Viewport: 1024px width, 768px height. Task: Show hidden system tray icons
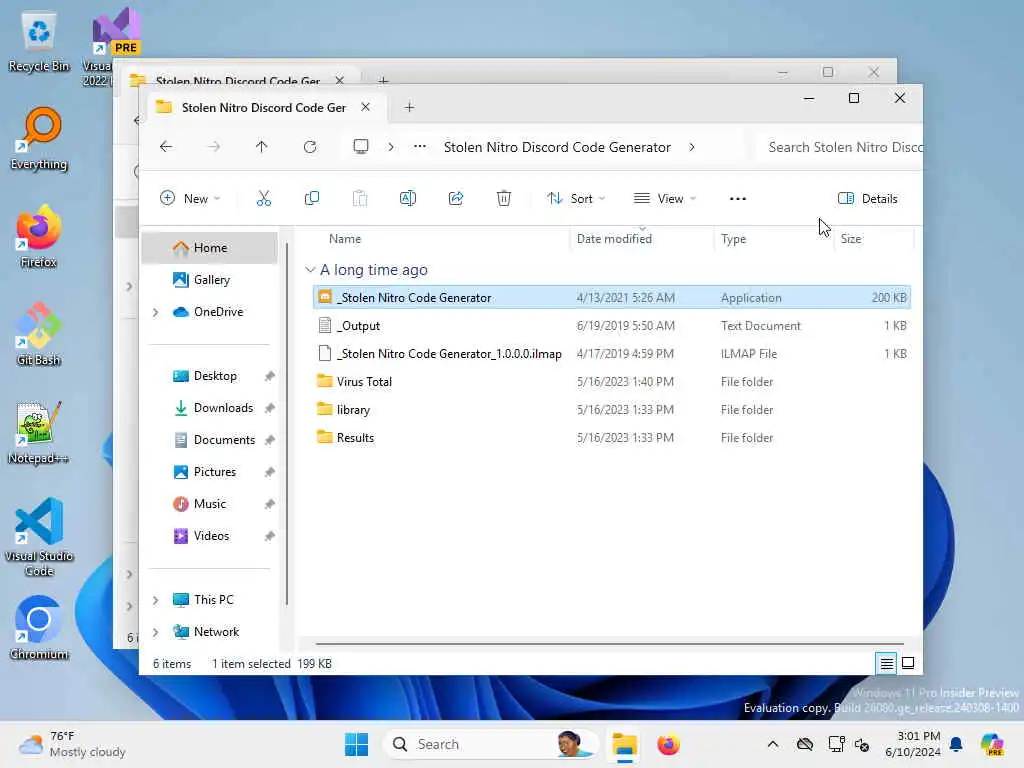click(x=773, y=744)
